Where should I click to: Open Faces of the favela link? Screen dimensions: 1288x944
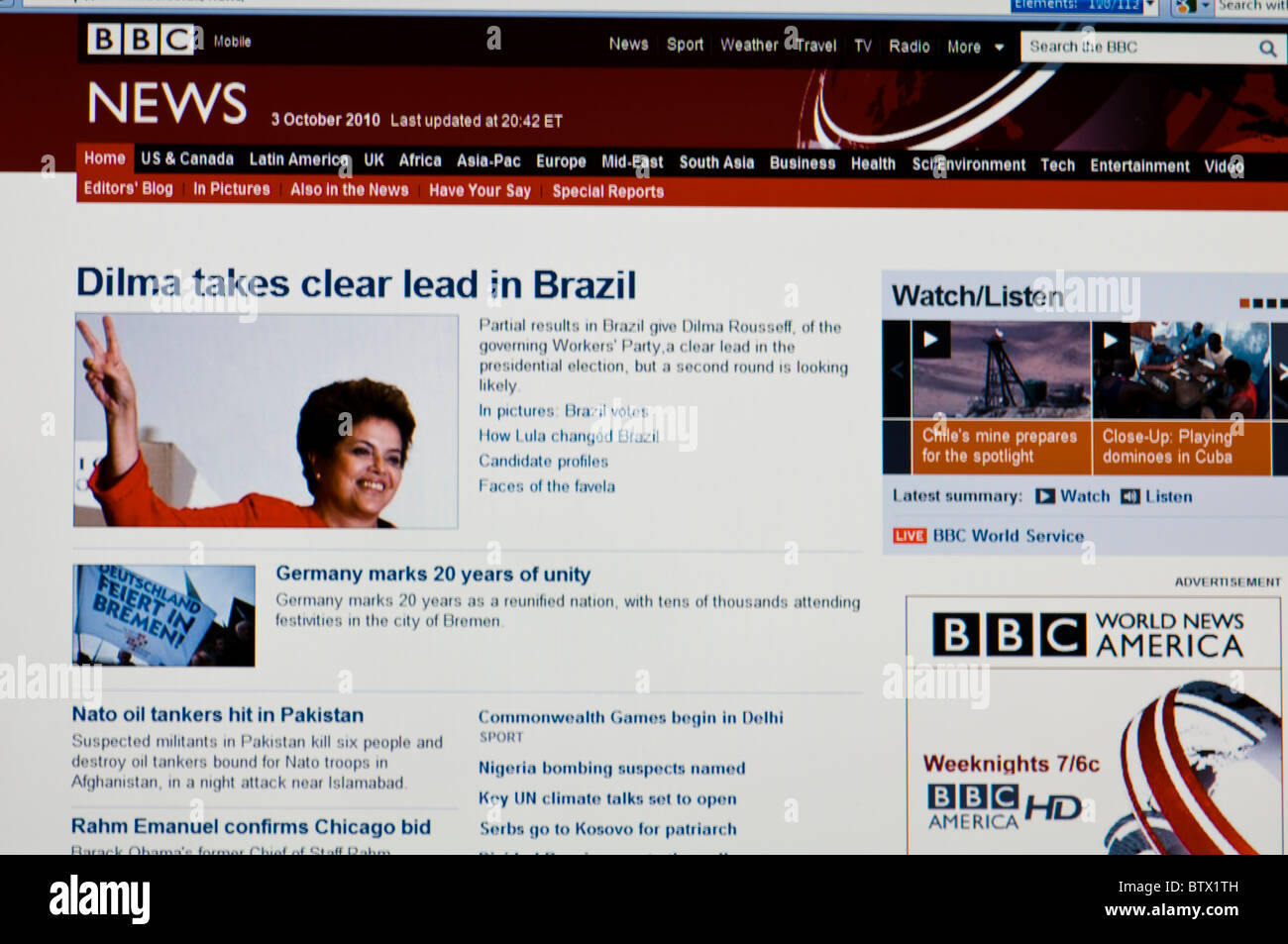click(546, 486)
